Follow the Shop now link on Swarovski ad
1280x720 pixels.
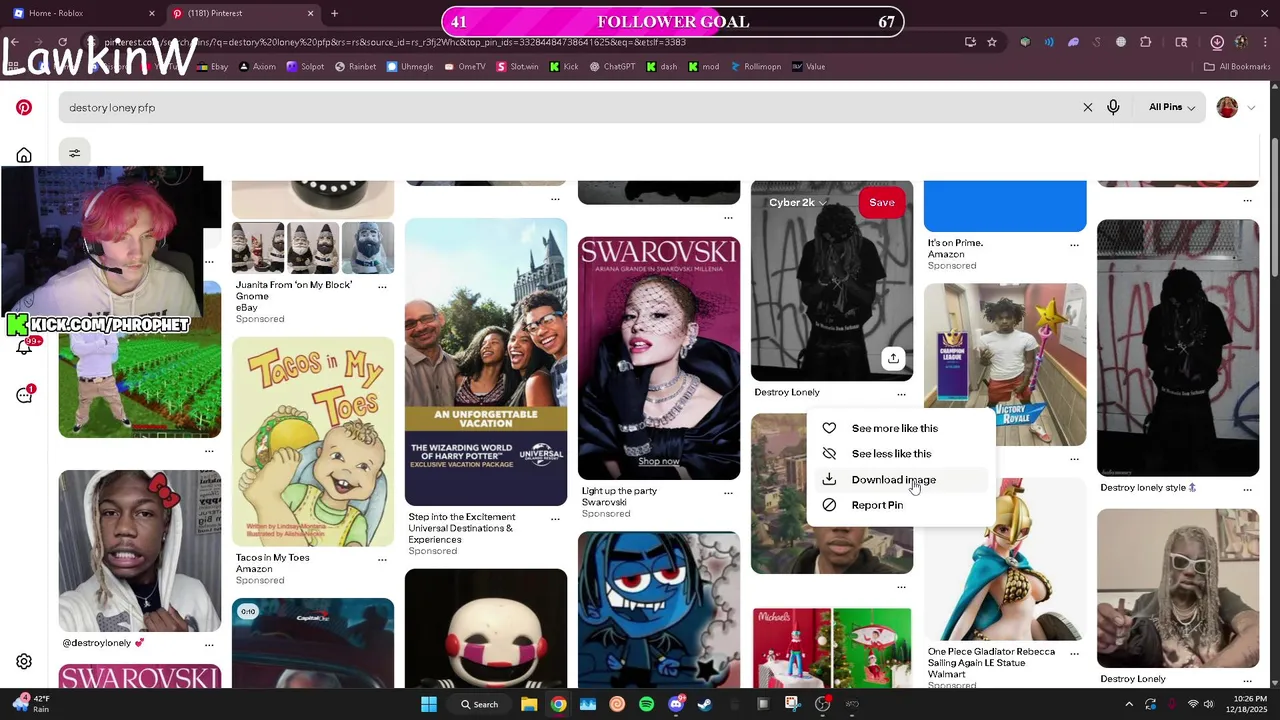pyautogui.click(x=659, y=461)
